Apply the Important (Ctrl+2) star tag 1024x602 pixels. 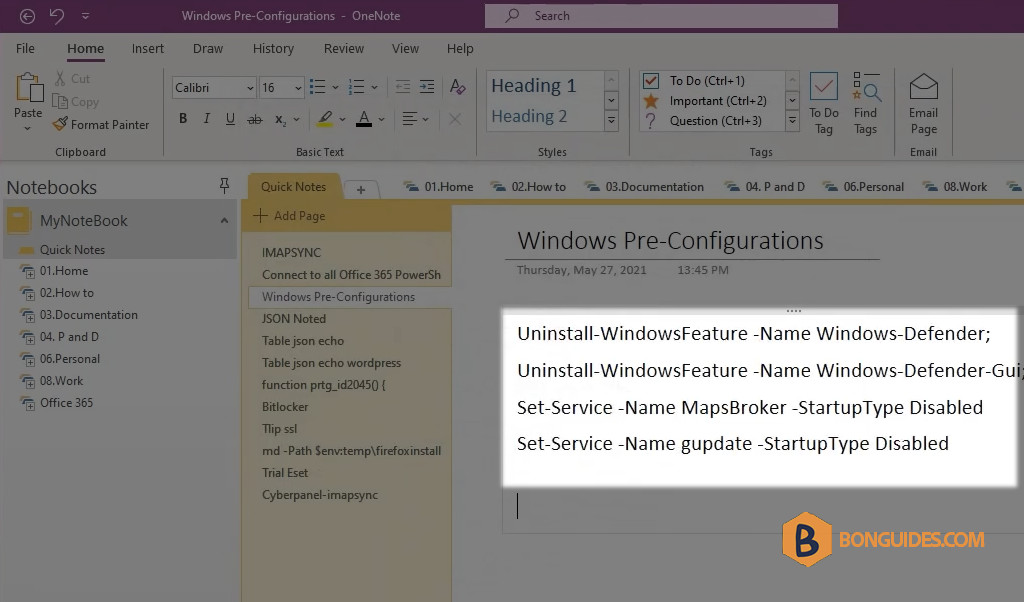(705, 101)
